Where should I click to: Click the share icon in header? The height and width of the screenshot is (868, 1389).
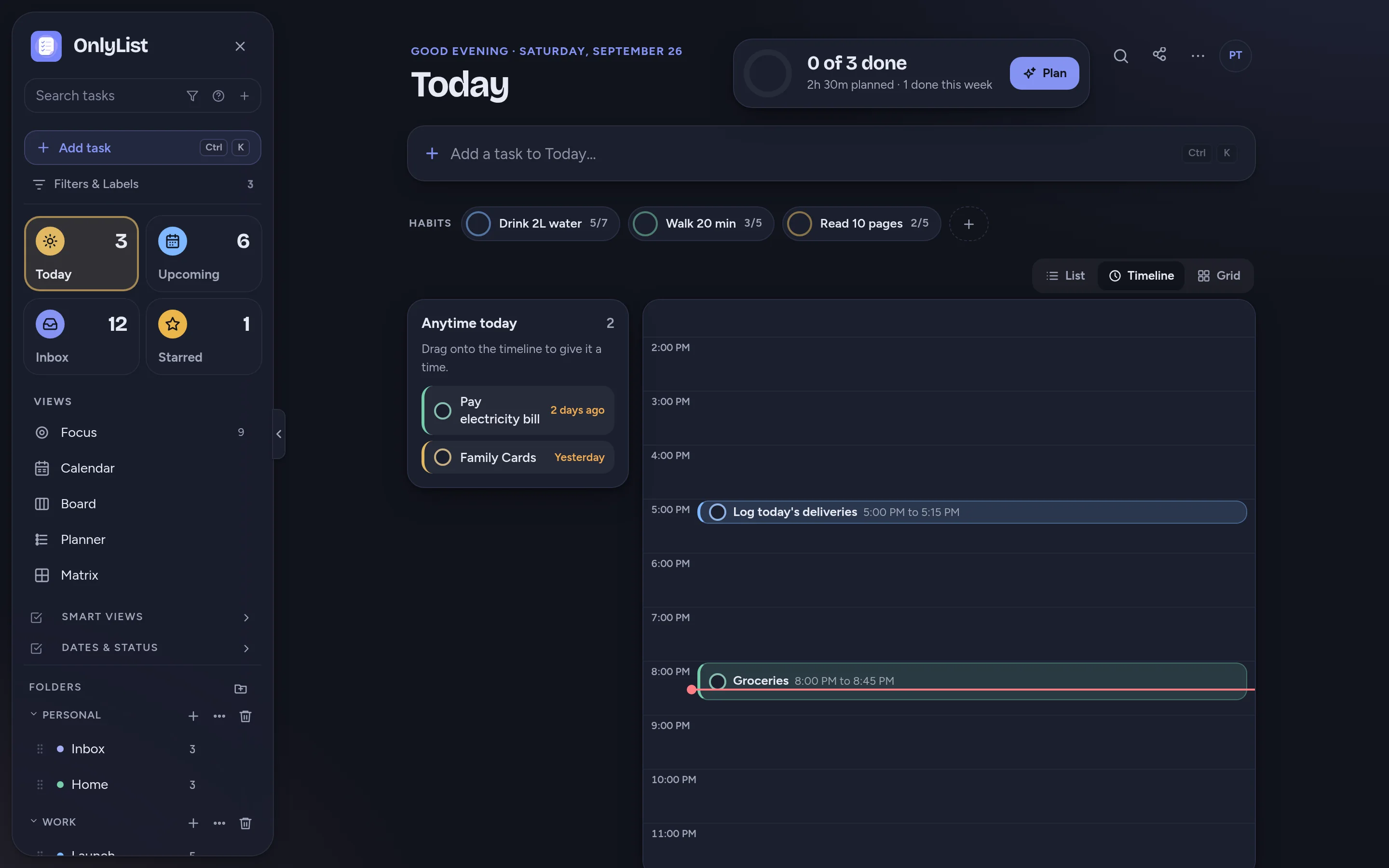click(1159, 54)
